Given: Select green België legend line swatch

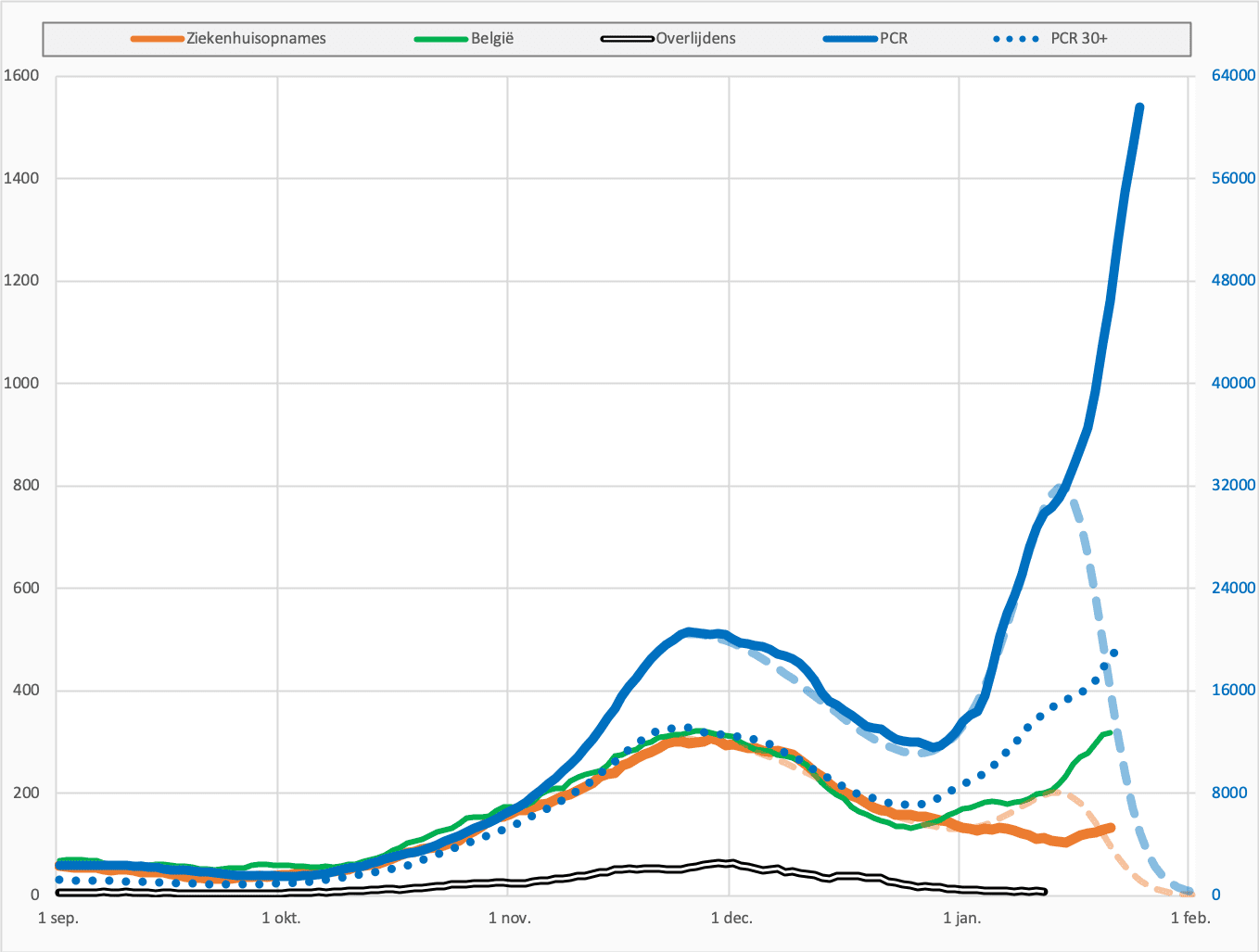Looking at the screenshot, I should coord(441,39).
